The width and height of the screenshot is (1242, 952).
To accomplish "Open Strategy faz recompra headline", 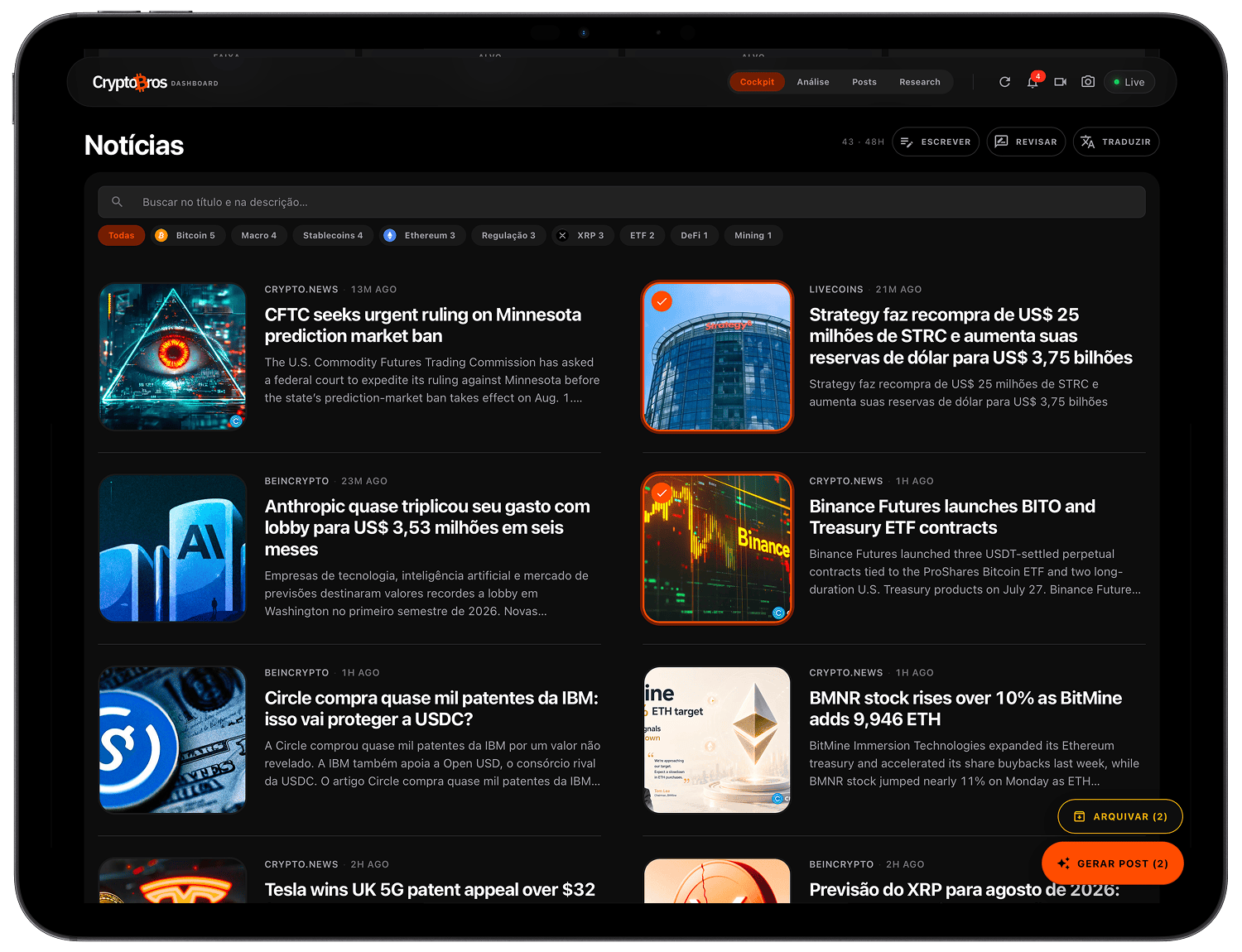I will 970,336.
